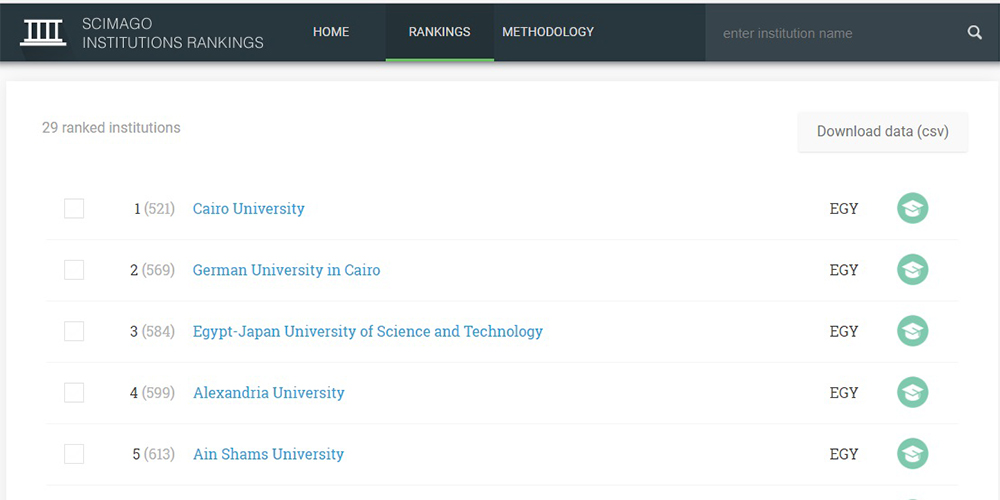Click the Scimago Institutions Rankings title
Image resolution: width=1000 pixels, height=500 pixels.
[x=173, y=33]
